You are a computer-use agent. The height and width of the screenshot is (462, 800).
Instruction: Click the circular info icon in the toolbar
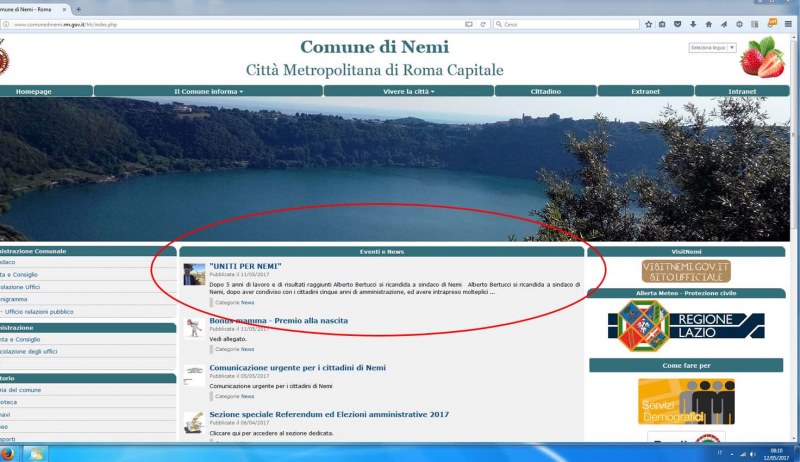click(x=739, y=24)
